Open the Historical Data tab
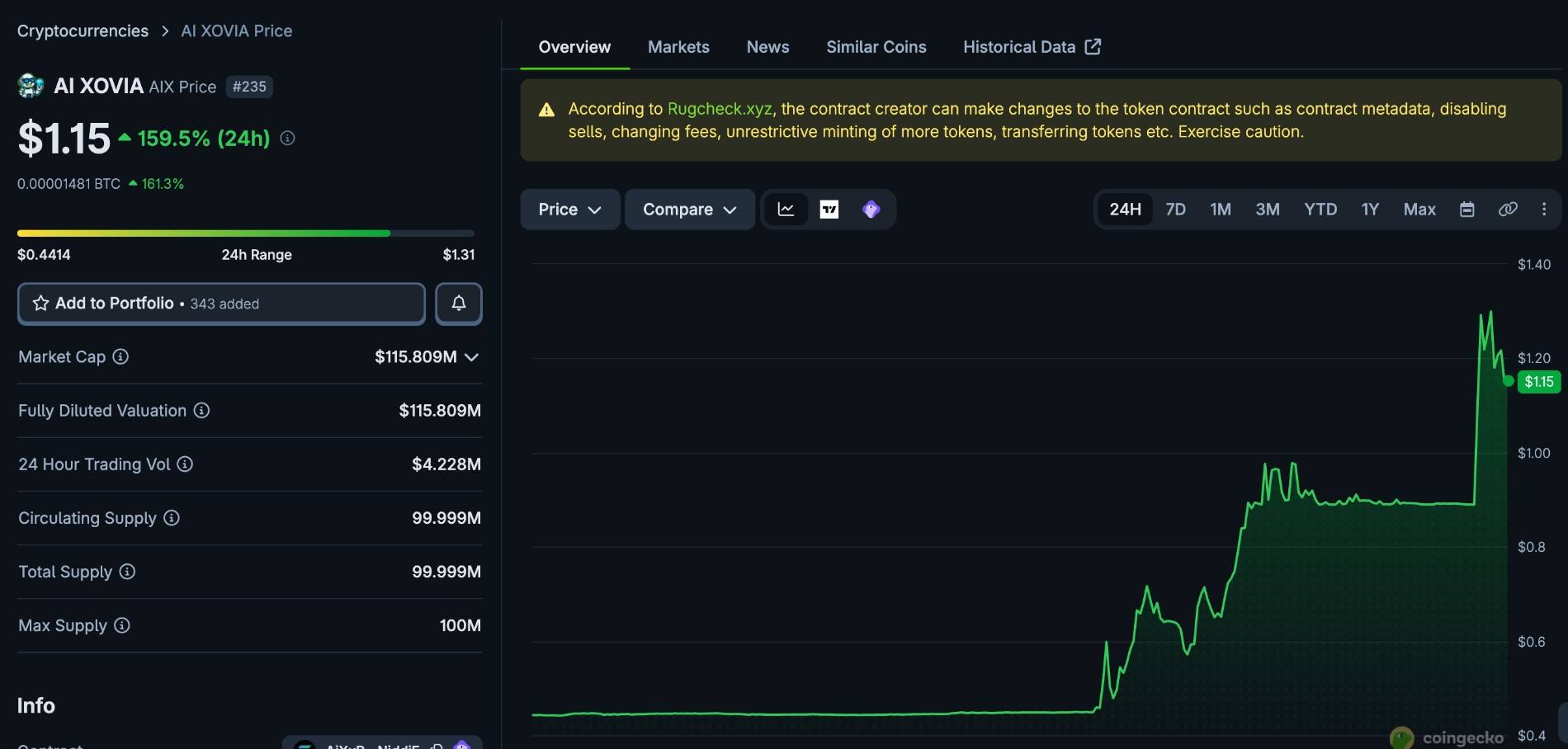The image size is (1568, 749). (1032, 47)
